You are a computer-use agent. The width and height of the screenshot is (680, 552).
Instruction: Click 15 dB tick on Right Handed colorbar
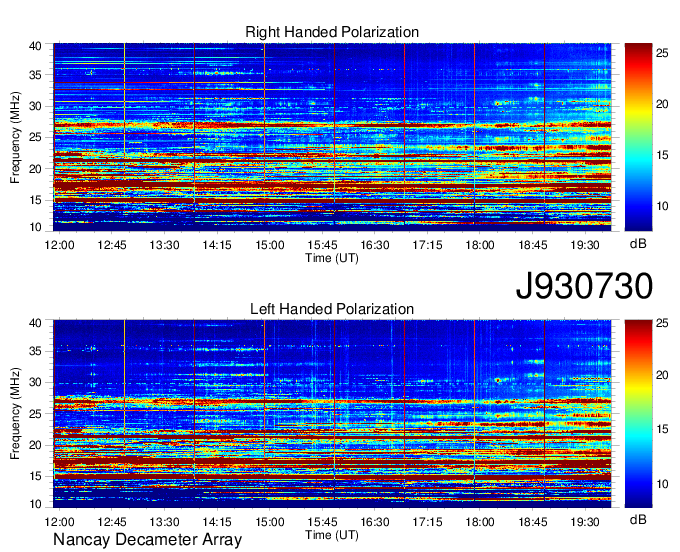pyautogui.click(x=662, y=155)
